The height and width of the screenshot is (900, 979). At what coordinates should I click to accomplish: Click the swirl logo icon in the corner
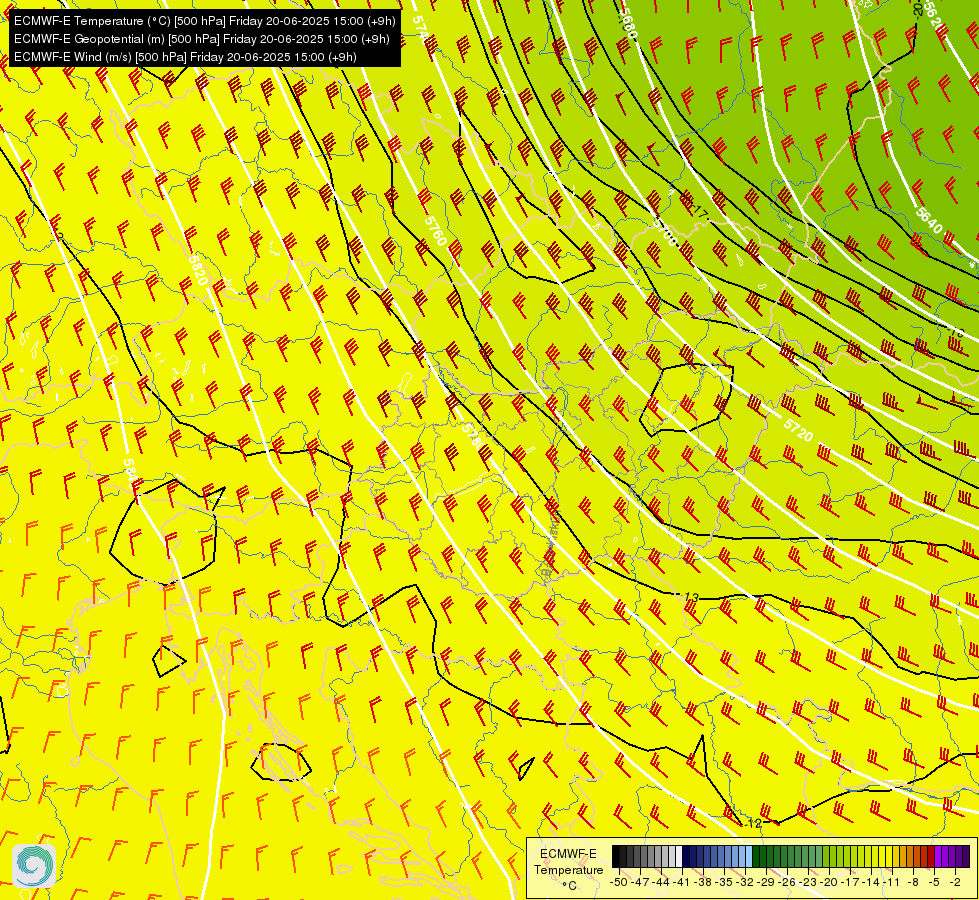point(34,866)
